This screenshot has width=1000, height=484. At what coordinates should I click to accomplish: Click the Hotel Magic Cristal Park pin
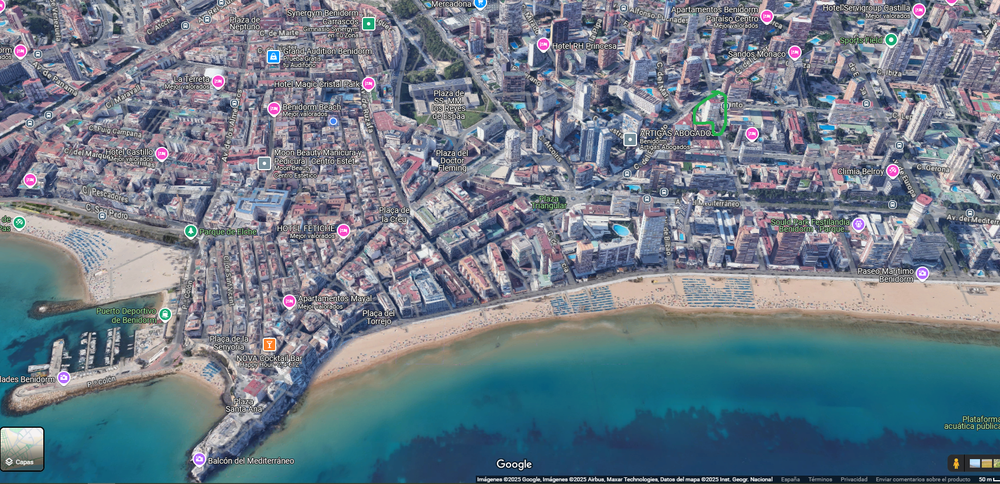[368, 84]
